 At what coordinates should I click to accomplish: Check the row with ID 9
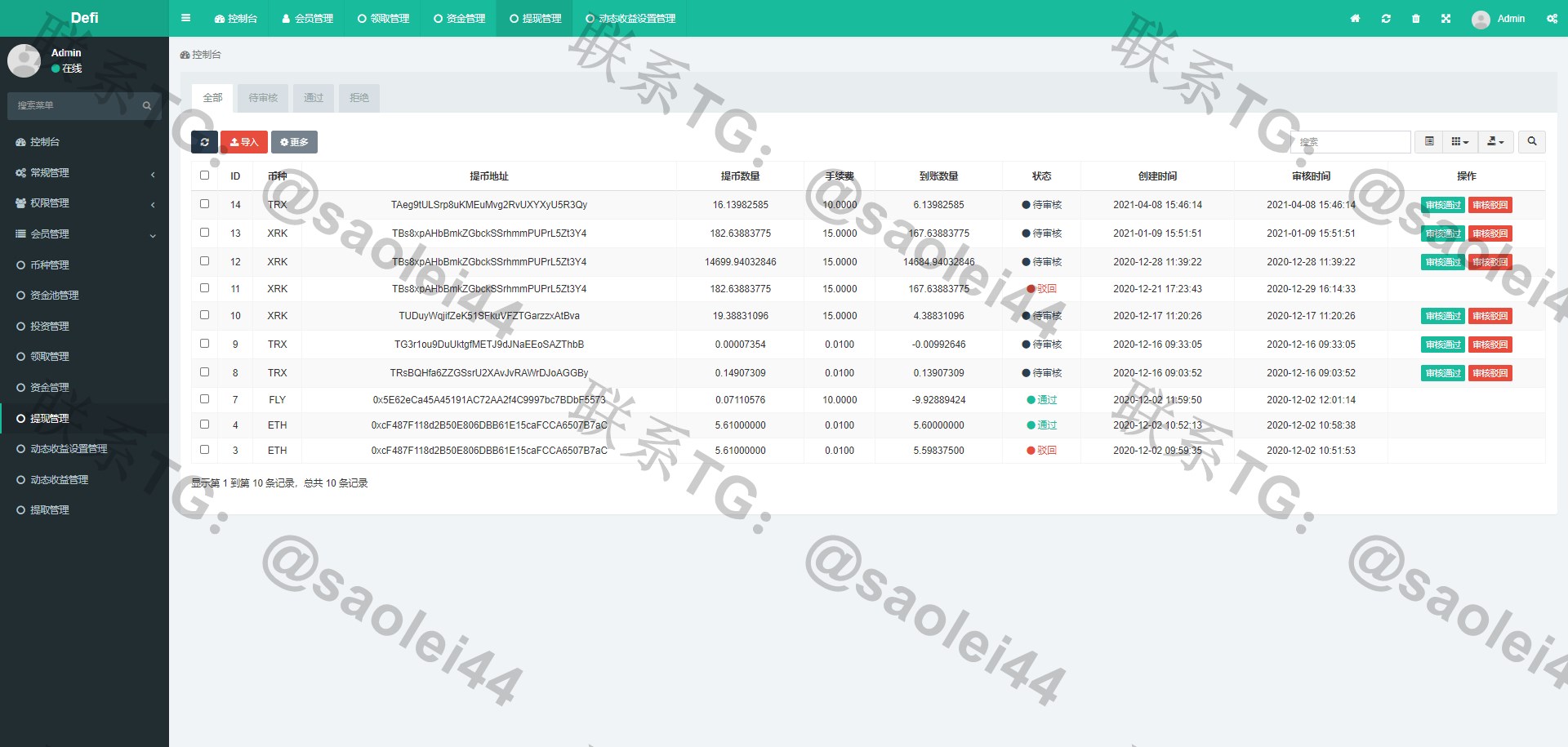point(205,344)
